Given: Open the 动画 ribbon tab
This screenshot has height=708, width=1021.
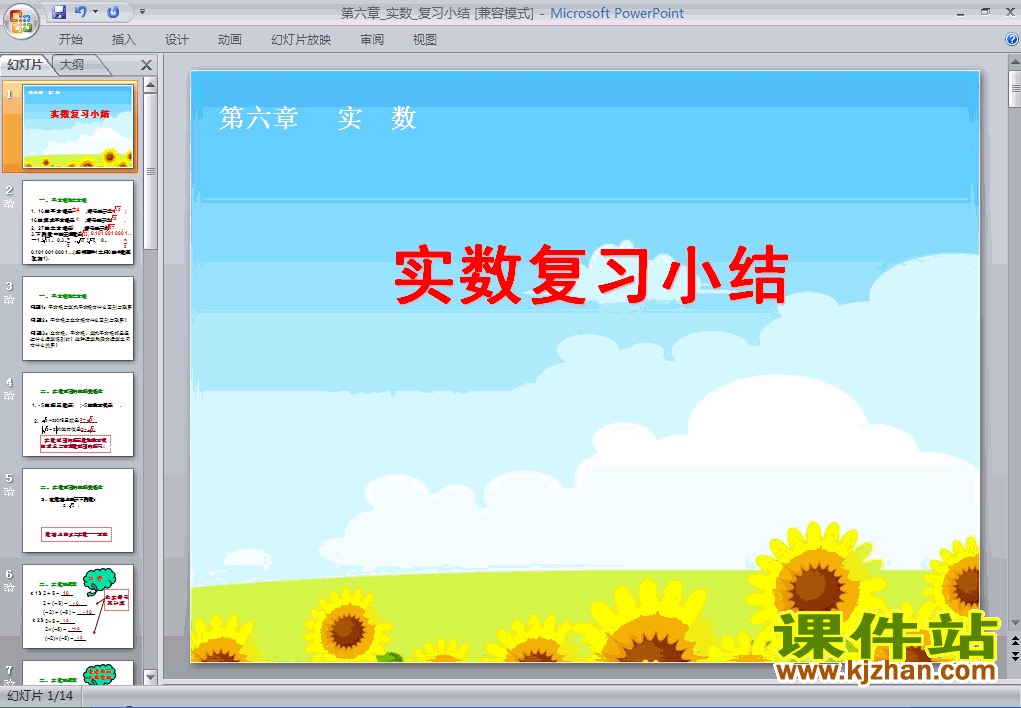Looking at the screenshot, I should [x=230, y=40].
